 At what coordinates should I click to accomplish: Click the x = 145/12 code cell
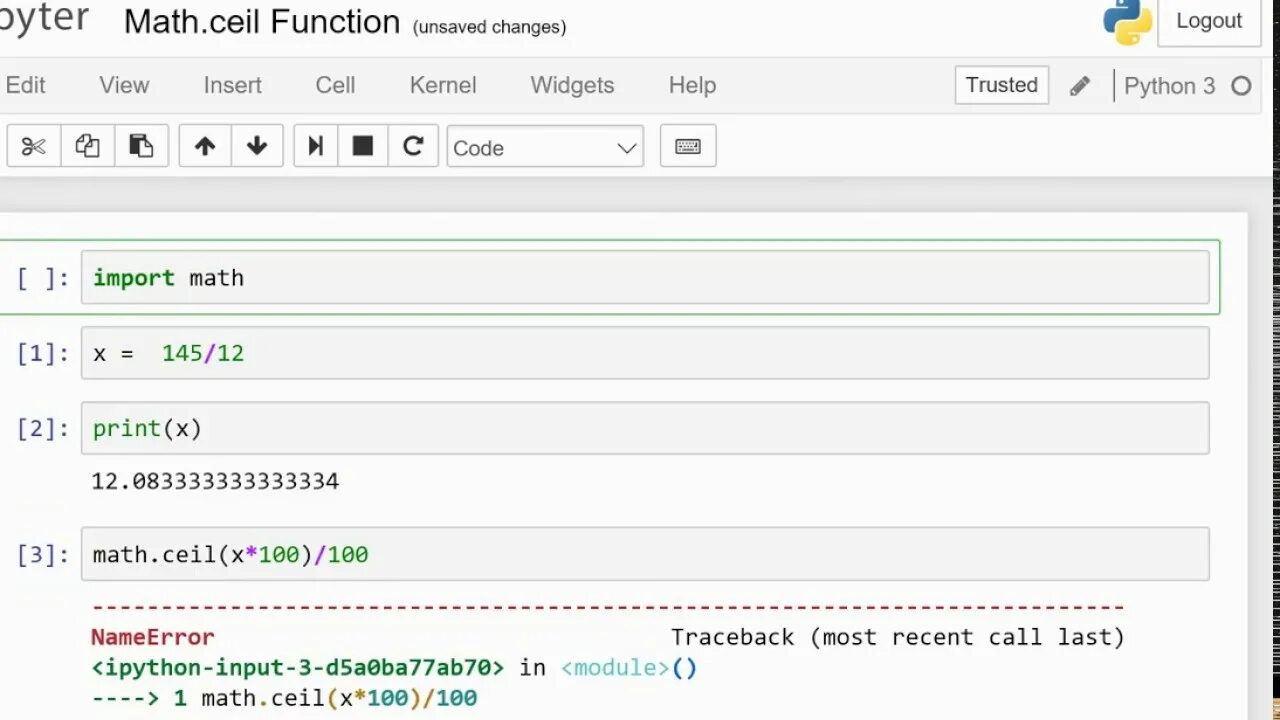coord(644,353)
